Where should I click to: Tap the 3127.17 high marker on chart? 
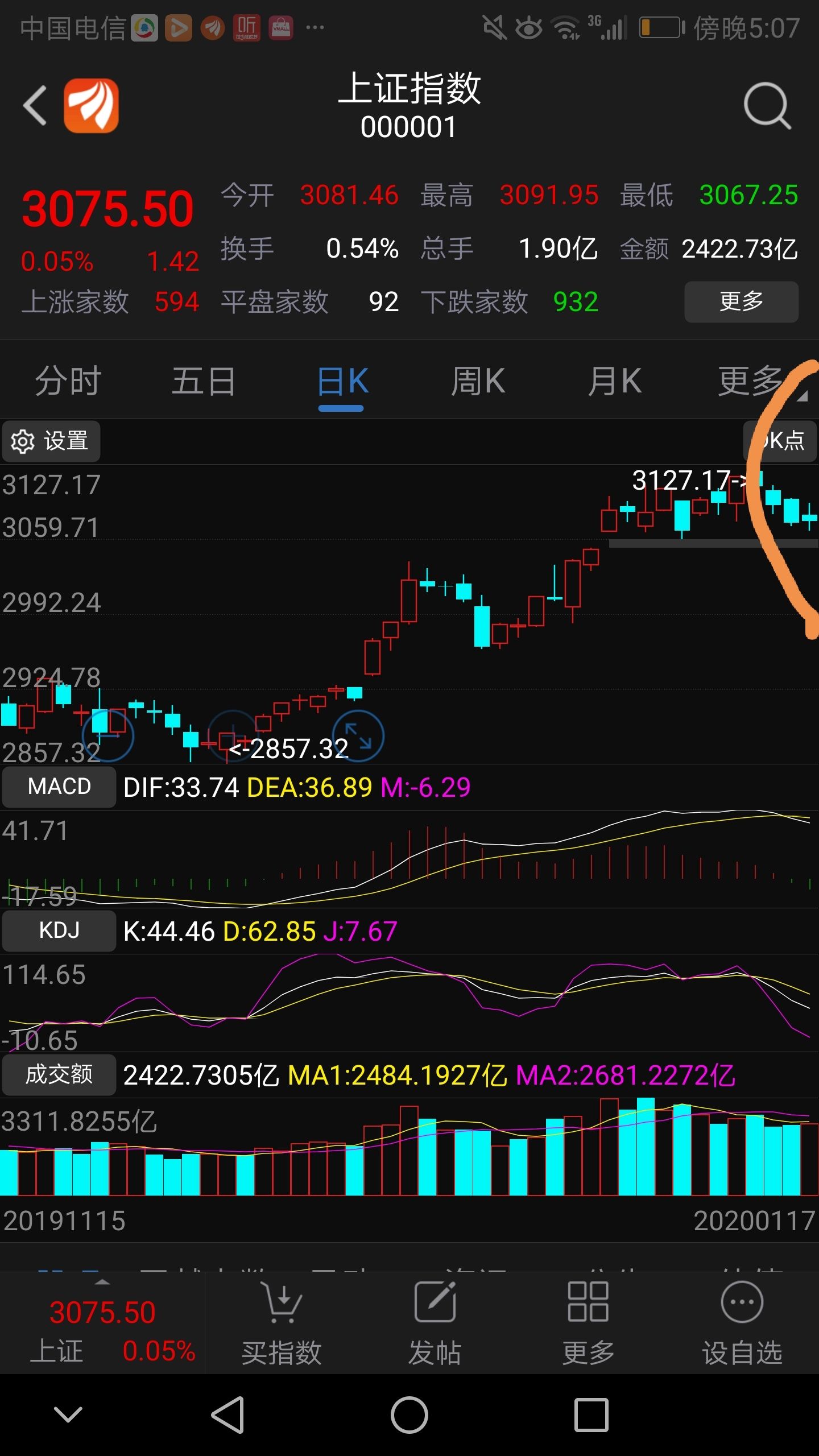(689, 480)
